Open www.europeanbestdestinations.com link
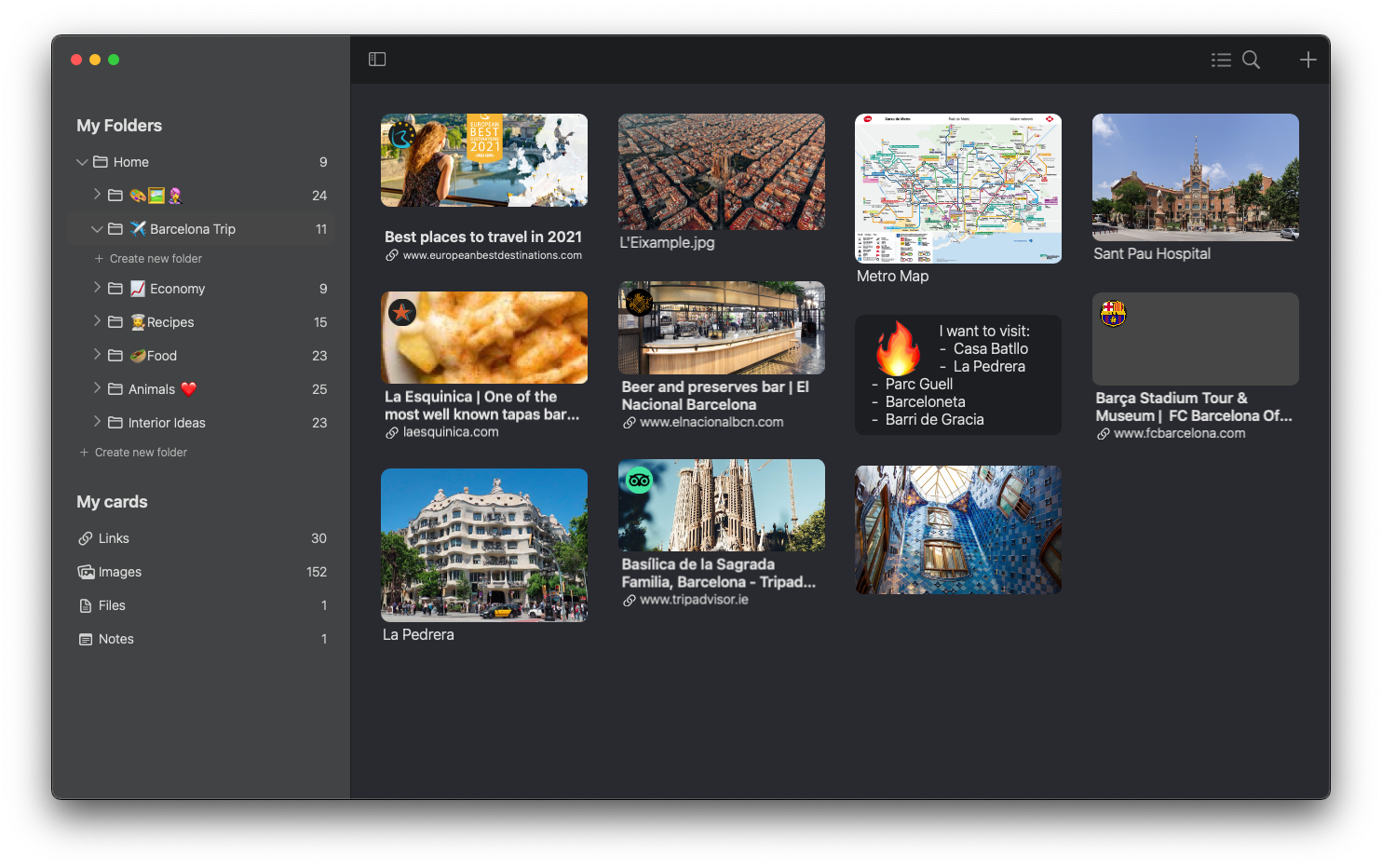Image resolution: width=1382 pixels, height=868 pixels. pyautogui.click(x=493, y=255)
